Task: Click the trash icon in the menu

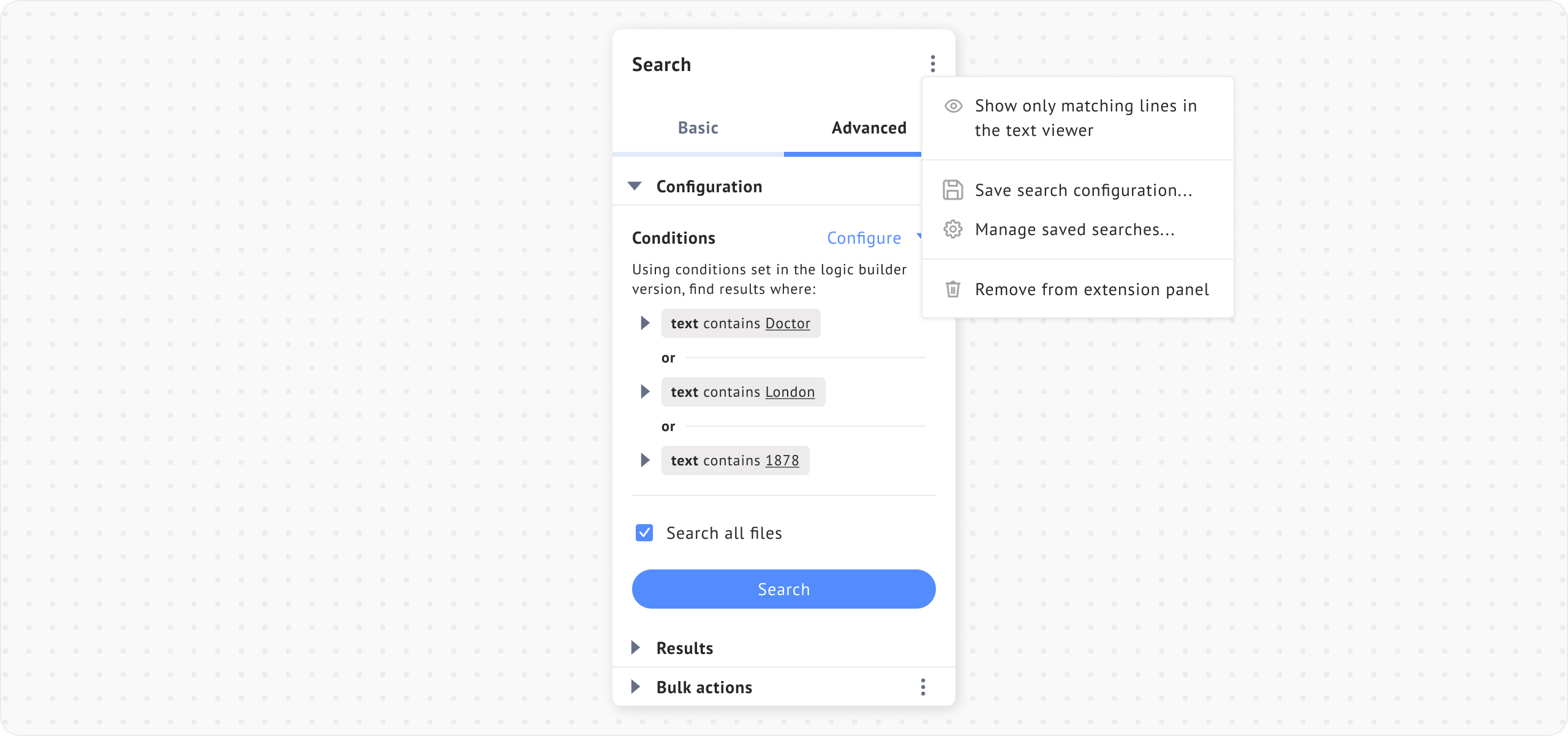Action: [x=952, y=289]
